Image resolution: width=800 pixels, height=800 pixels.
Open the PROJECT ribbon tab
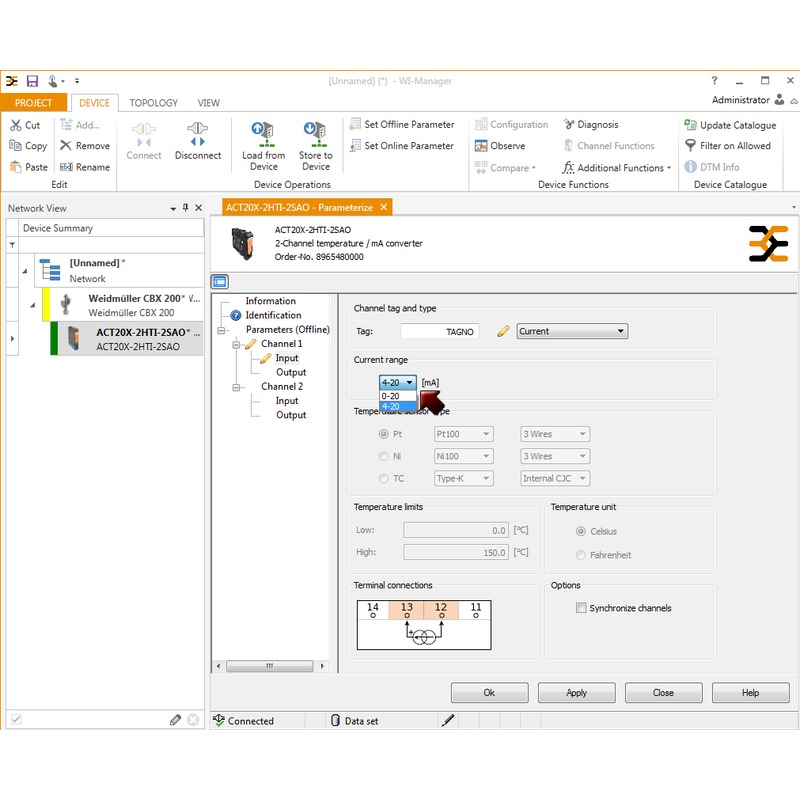pos(33,103)
